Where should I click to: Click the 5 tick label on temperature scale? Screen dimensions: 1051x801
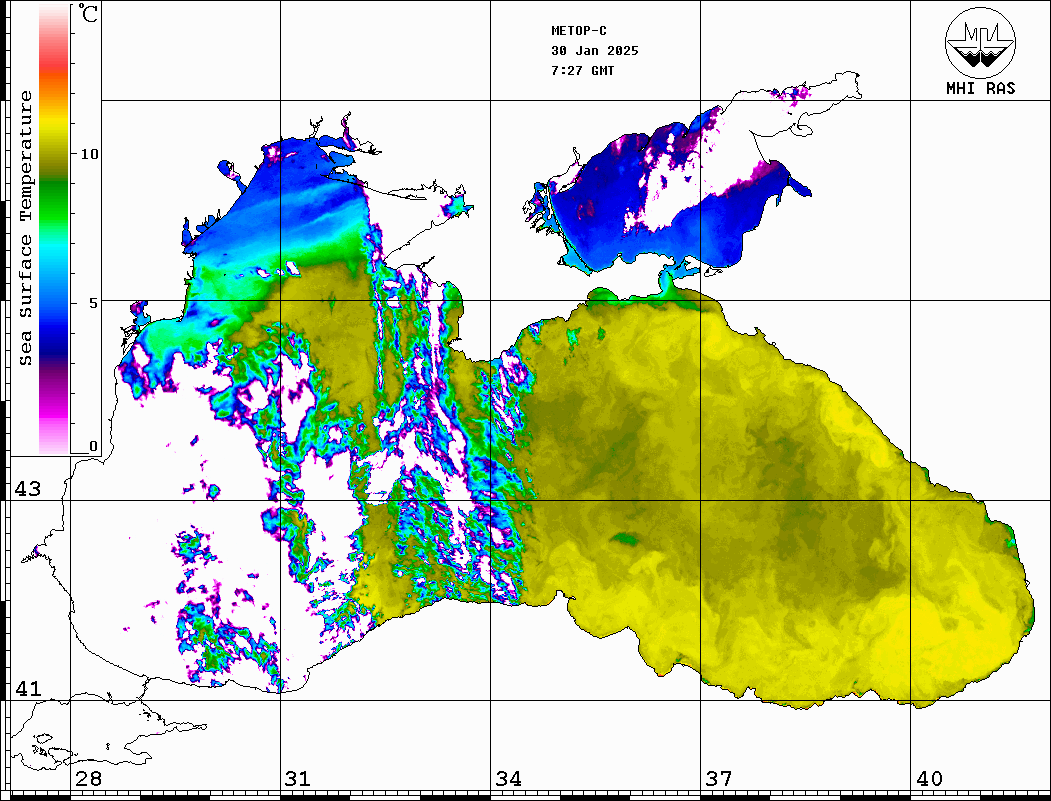point(94,303)
